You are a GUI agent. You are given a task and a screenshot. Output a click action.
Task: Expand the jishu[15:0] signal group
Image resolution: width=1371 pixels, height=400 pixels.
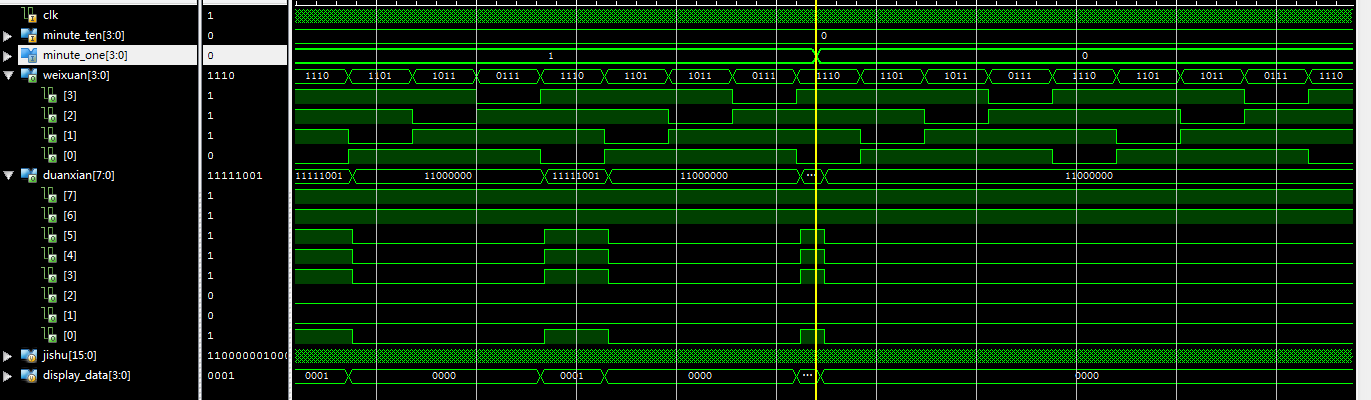point(9,355)
